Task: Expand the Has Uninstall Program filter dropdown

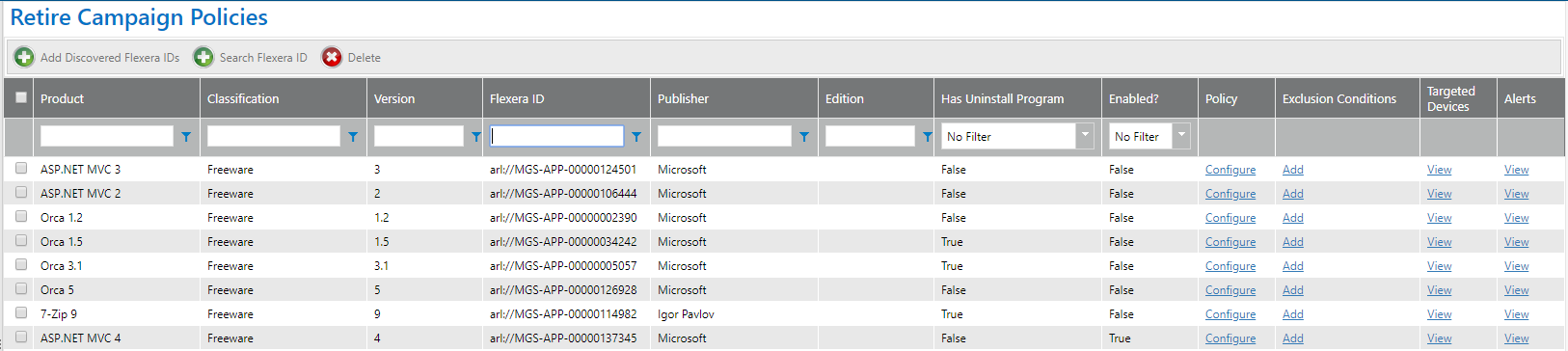Action: click(1085, 136)
